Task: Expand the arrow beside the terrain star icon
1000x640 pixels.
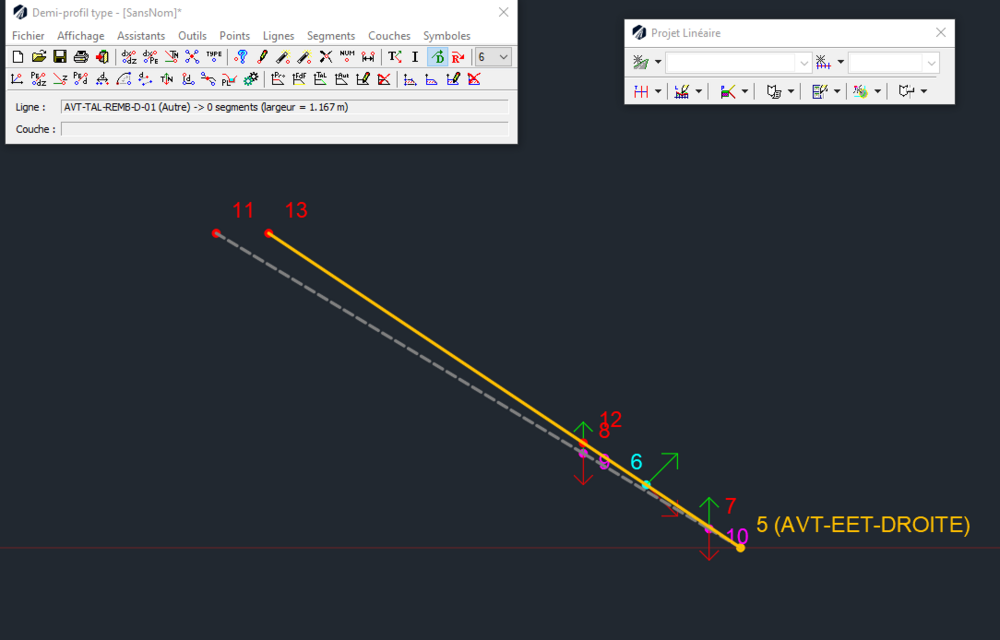Action: [x=658, y=62]
